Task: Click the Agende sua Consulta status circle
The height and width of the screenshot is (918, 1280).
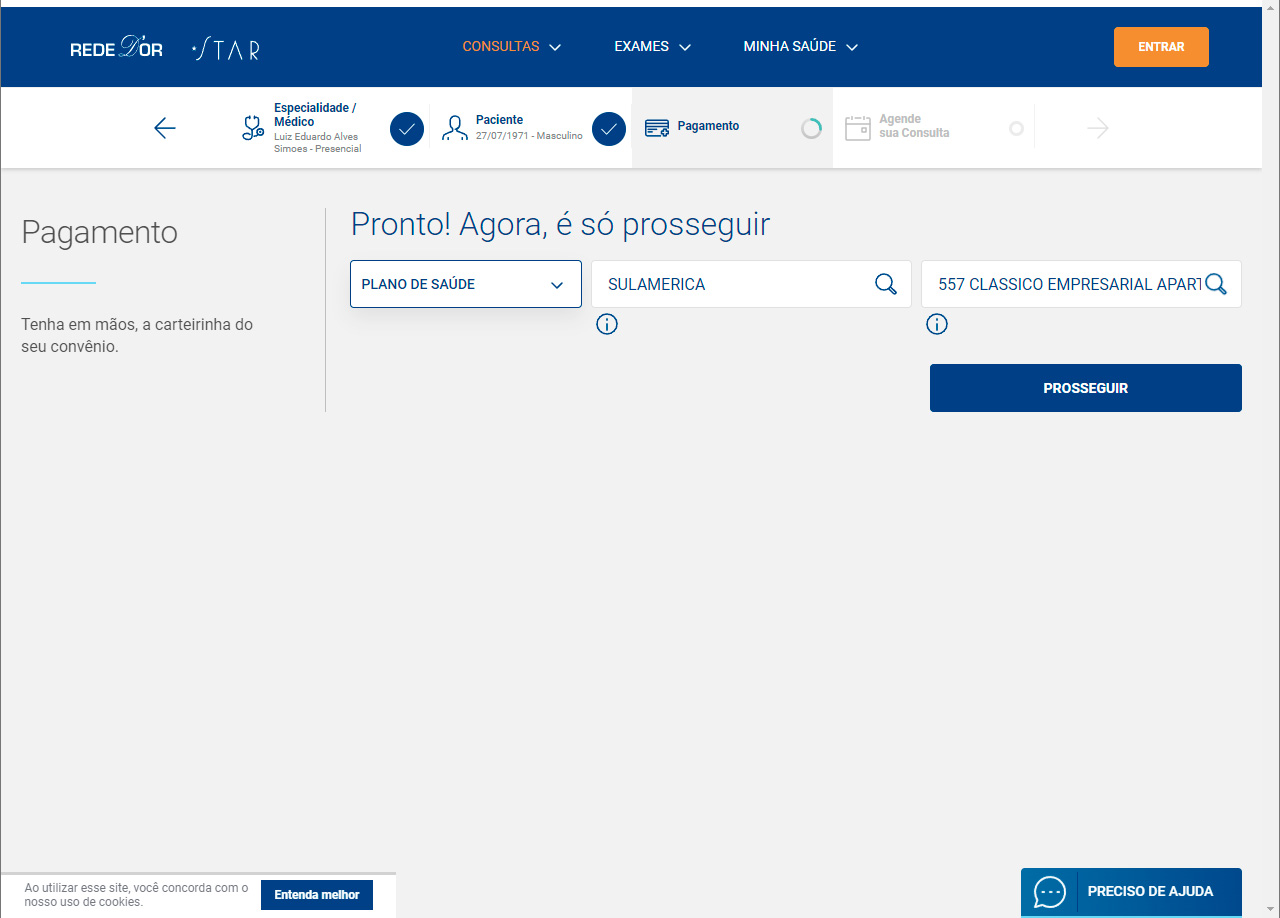Action: click(x=1016, y=129)
